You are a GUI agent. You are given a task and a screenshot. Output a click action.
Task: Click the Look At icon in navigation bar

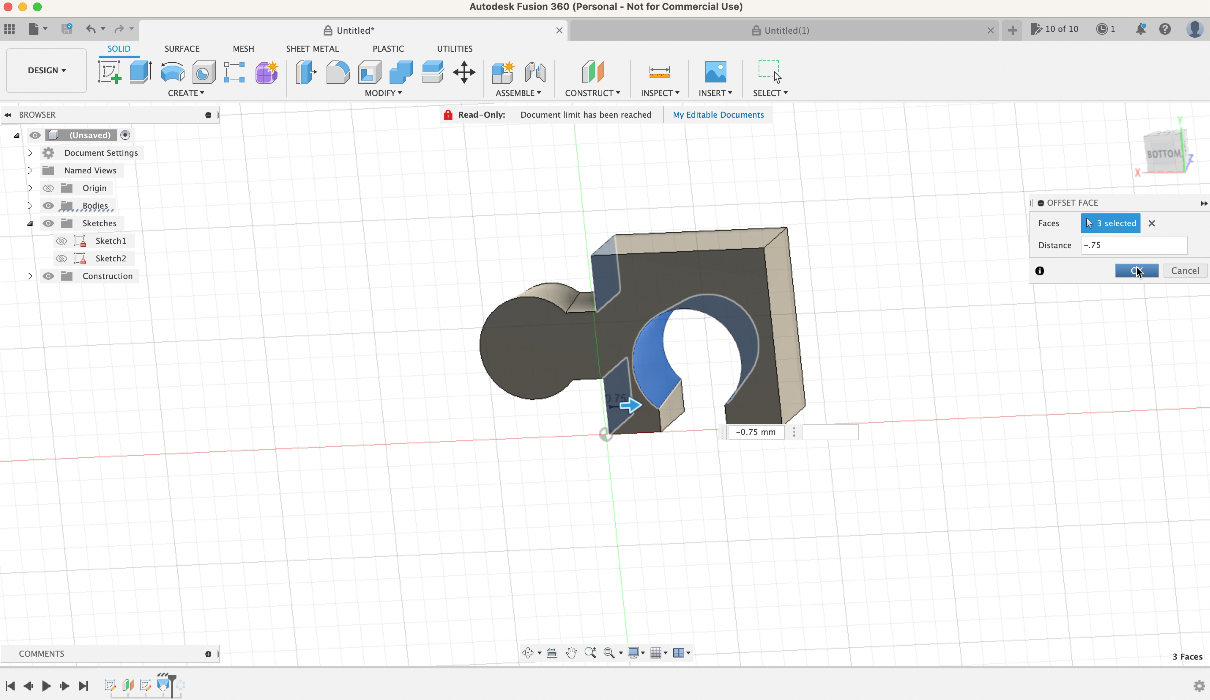[x=551, y=653]
